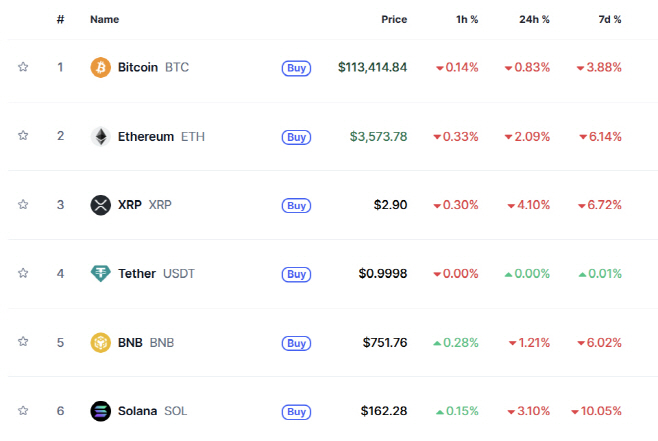This screenshot has height=441, width=658.
Task: Click the Solana logo icon
Action: tap(101, 411)
